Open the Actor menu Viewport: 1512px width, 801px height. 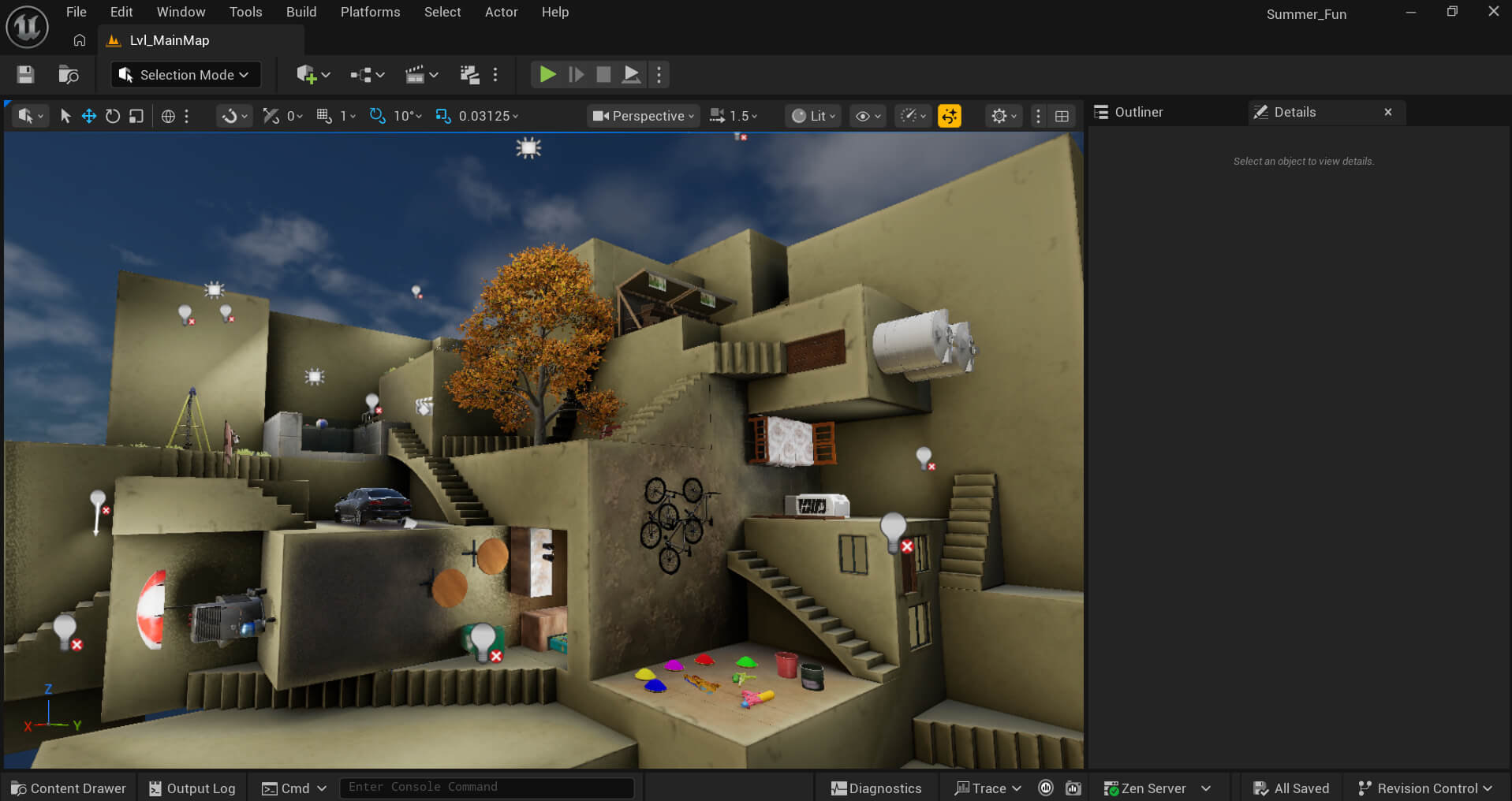point(501,12)
